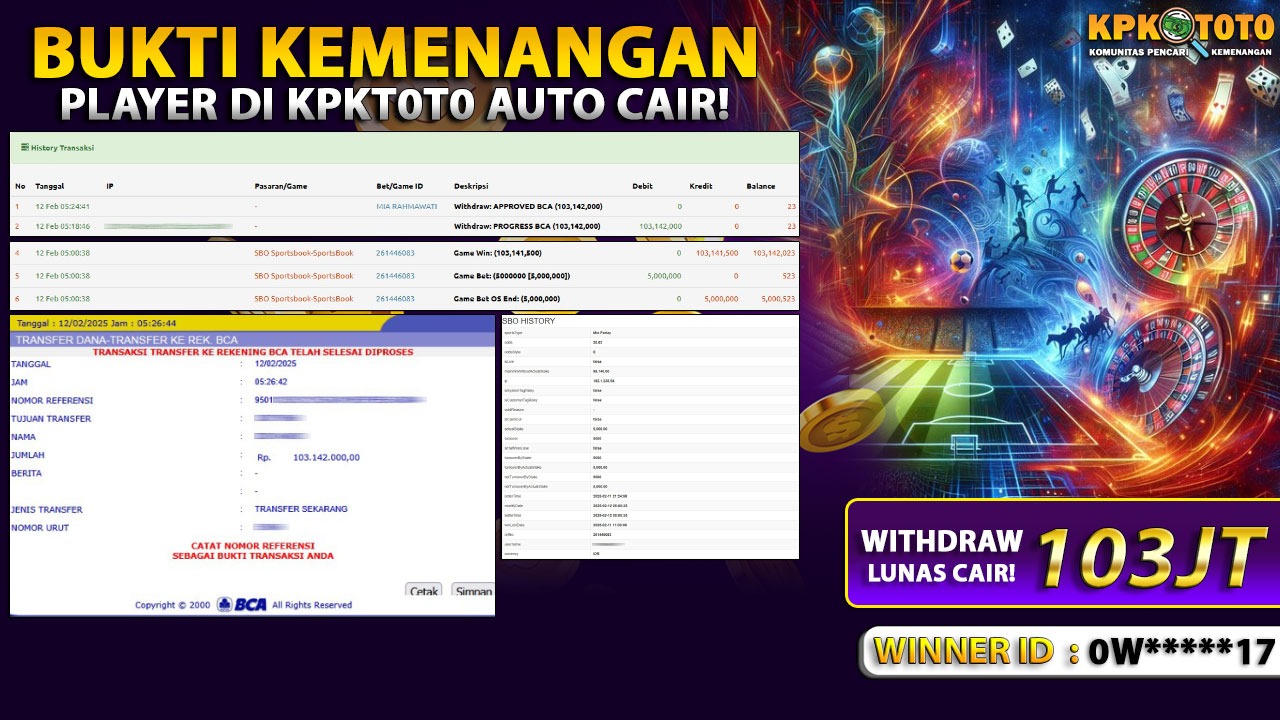The image size is (1280, 720).
Task: Click the Deskripsi column header
Action: [x=472, y=186]
